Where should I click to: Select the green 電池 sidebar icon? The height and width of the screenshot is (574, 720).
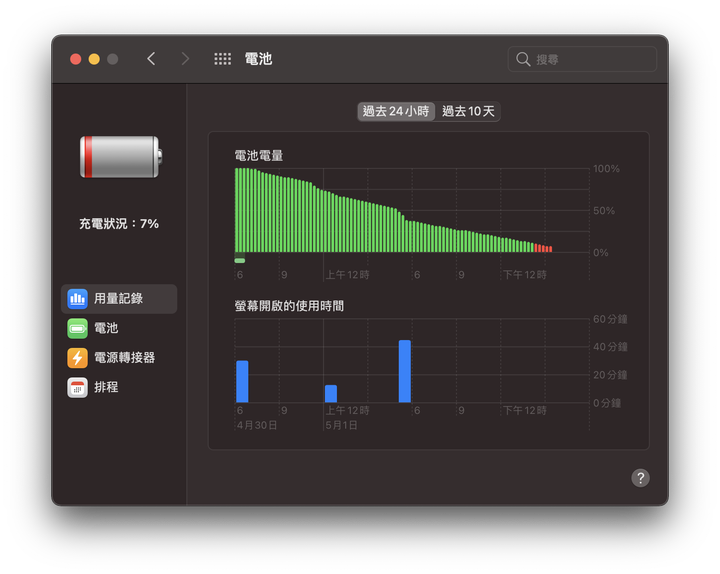pyautogui.click(x=77, y=328)
